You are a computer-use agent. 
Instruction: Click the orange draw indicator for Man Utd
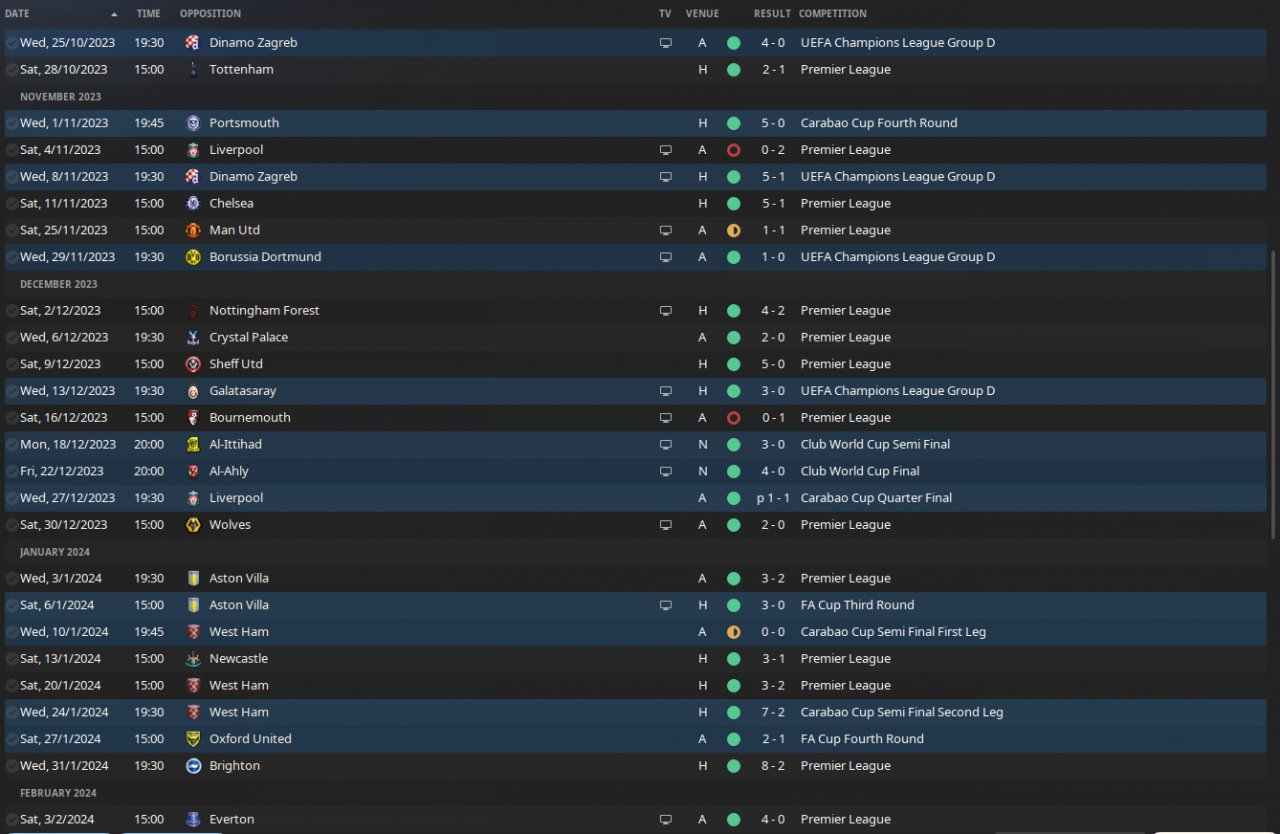(733, 230)
